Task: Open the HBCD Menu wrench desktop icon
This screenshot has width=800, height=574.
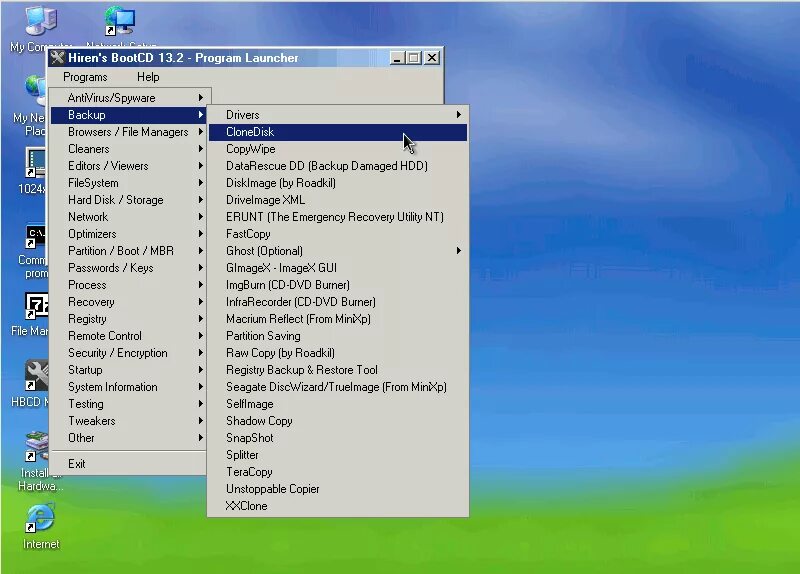Action: (37, 377)
